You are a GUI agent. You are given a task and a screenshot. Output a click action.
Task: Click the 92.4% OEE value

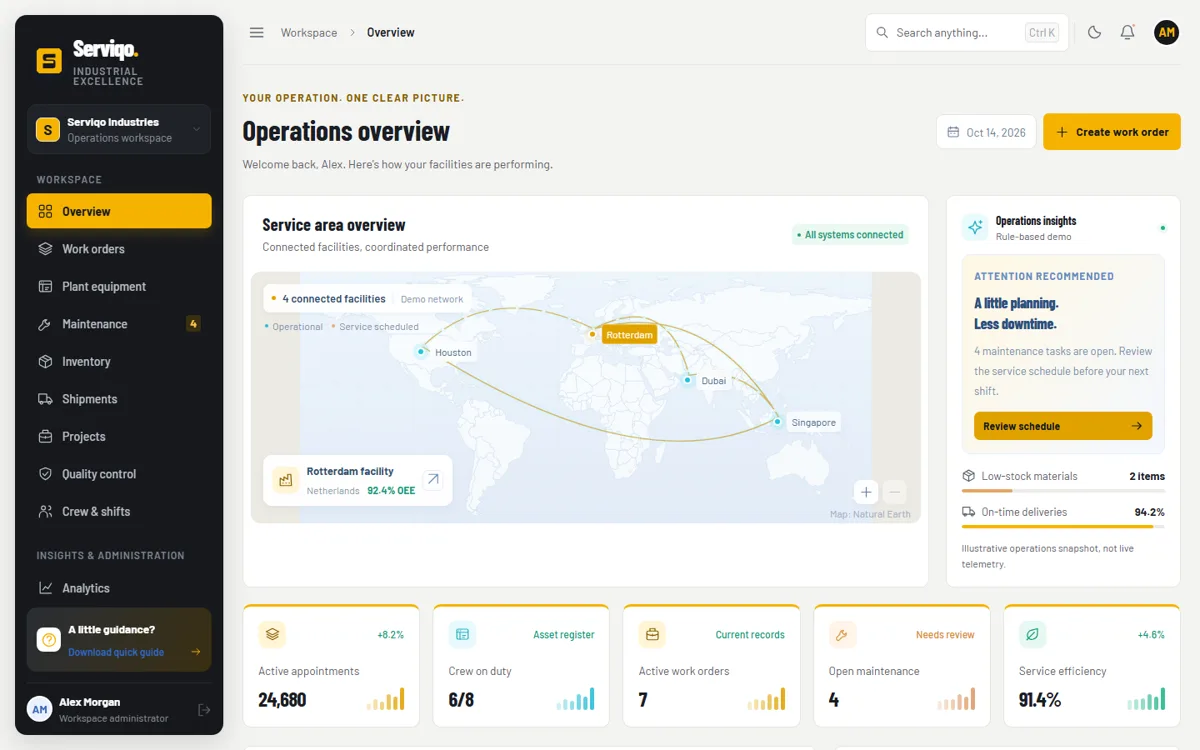(x=391, y=491)
